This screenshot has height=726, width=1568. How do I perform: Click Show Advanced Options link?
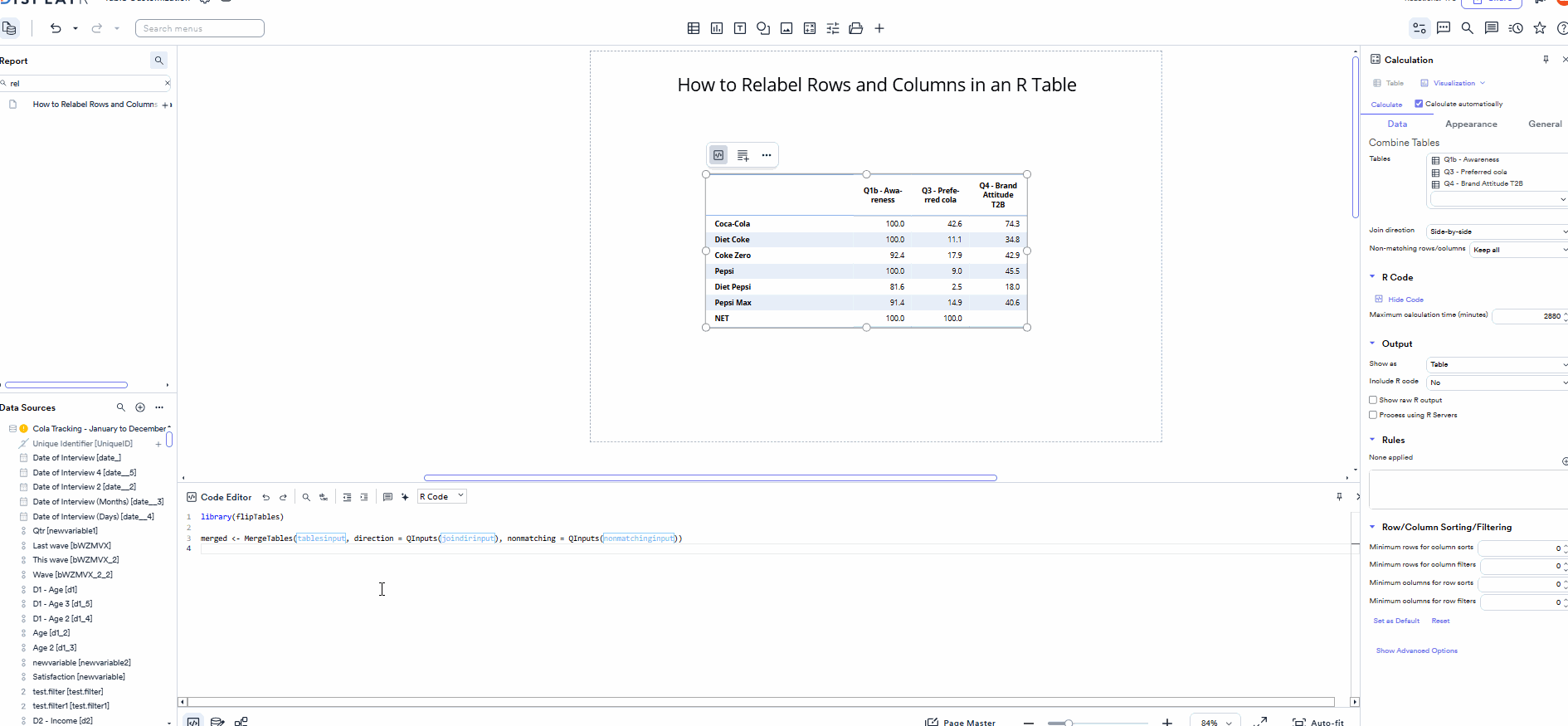point(1416,650)
